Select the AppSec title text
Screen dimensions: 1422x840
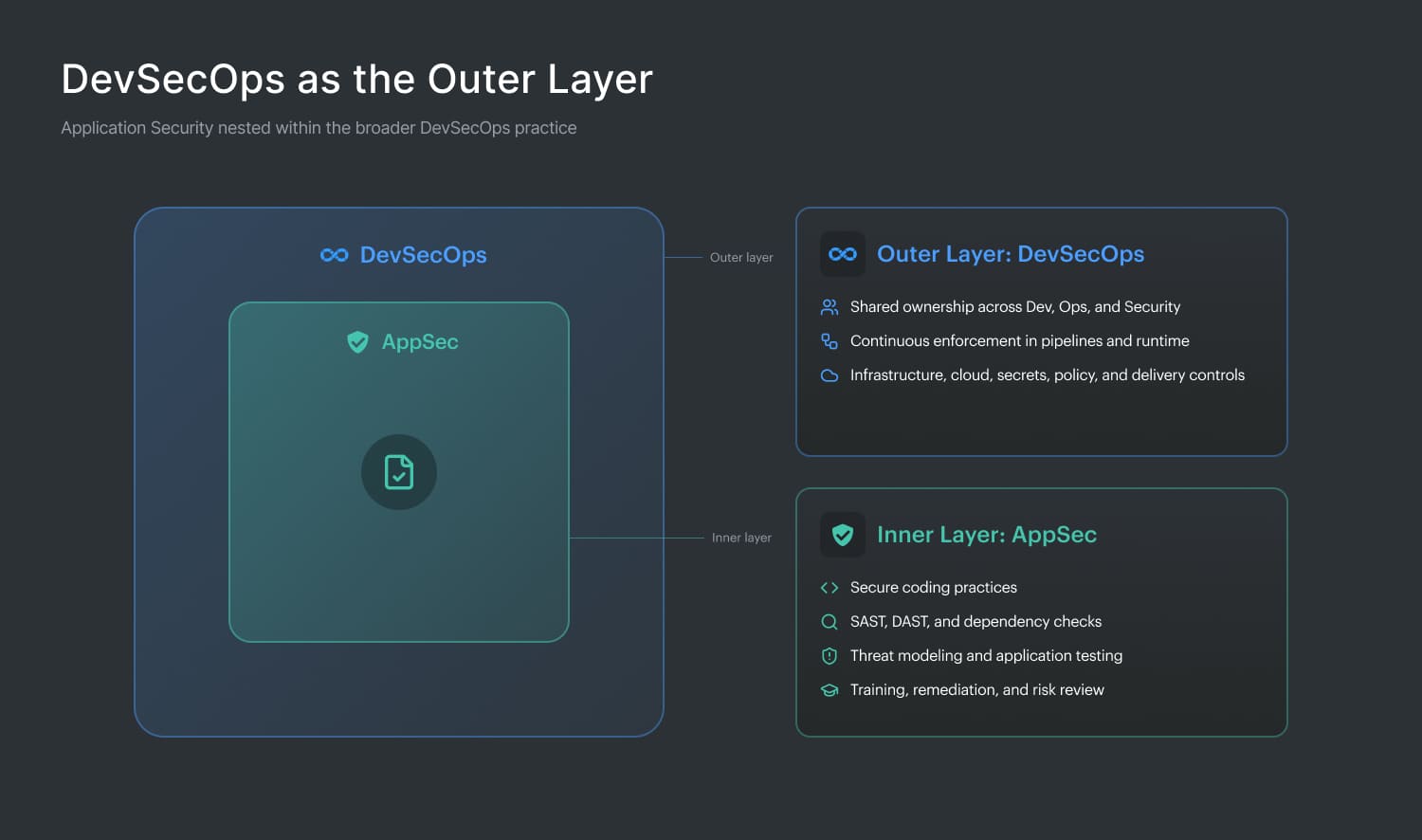click(x=420, y=342)
